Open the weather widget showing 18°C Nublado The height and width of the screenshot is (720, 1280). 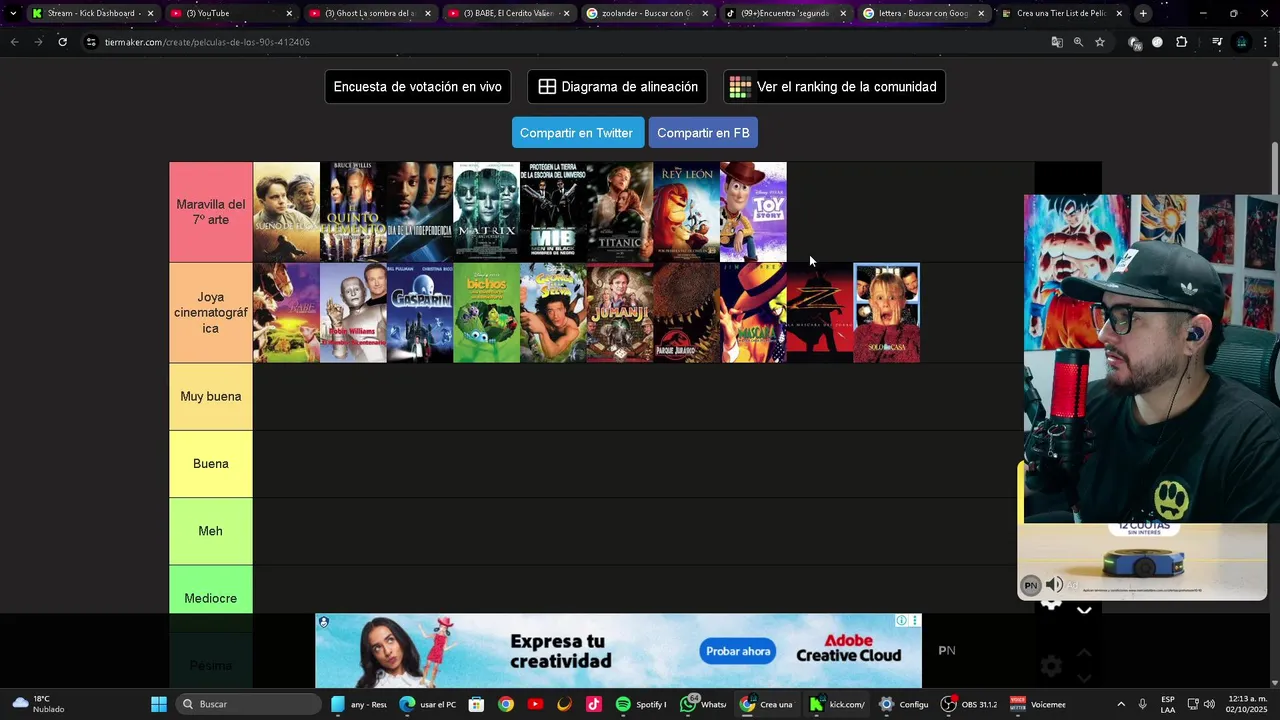38,704
